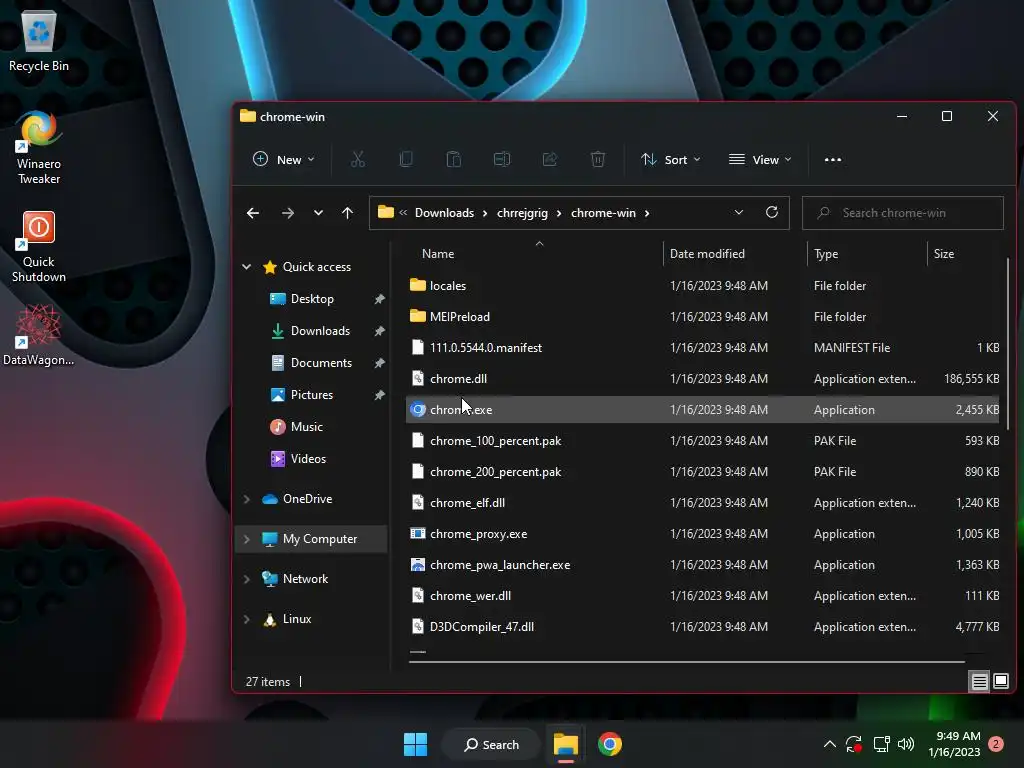Open Videos in the navigation pane
Screen dimensions: 1024x768
point(308,458)
